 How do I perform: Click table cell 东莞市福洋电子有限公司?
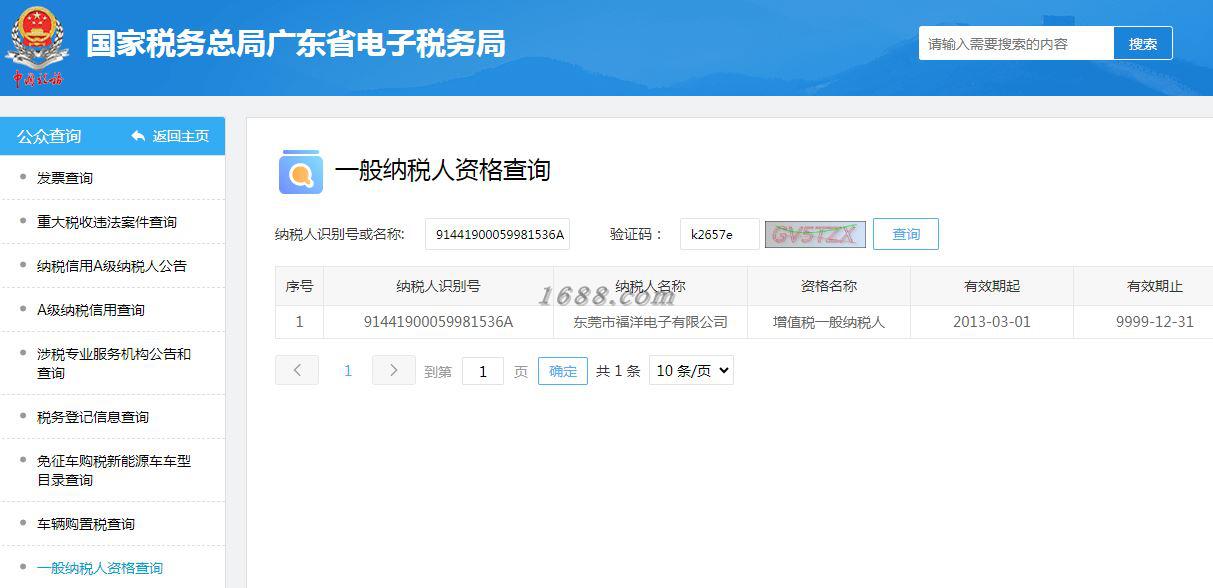point(650,322)
